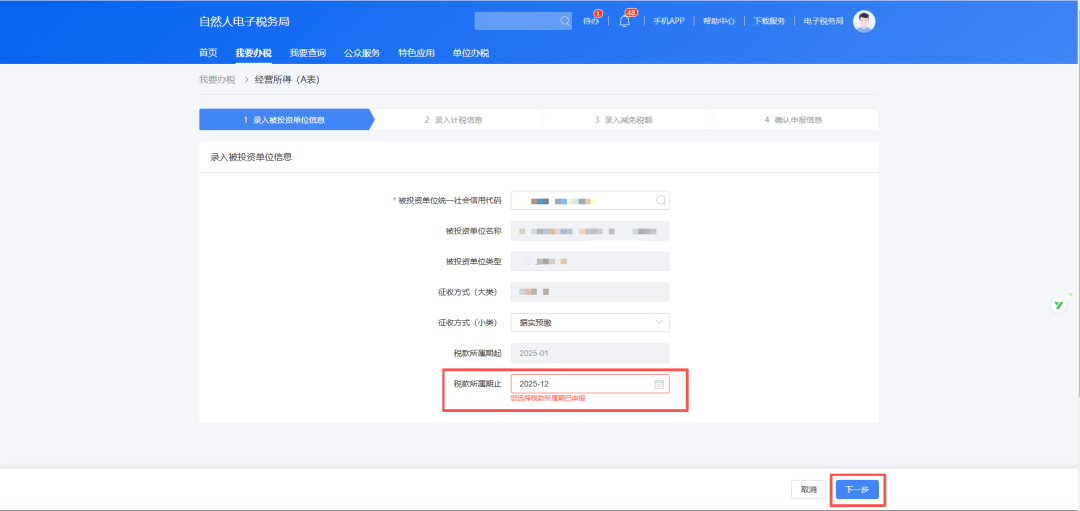Open the notification bell icon
Image resolution: width=1080 pixels, height=511 pixels.
625,21
